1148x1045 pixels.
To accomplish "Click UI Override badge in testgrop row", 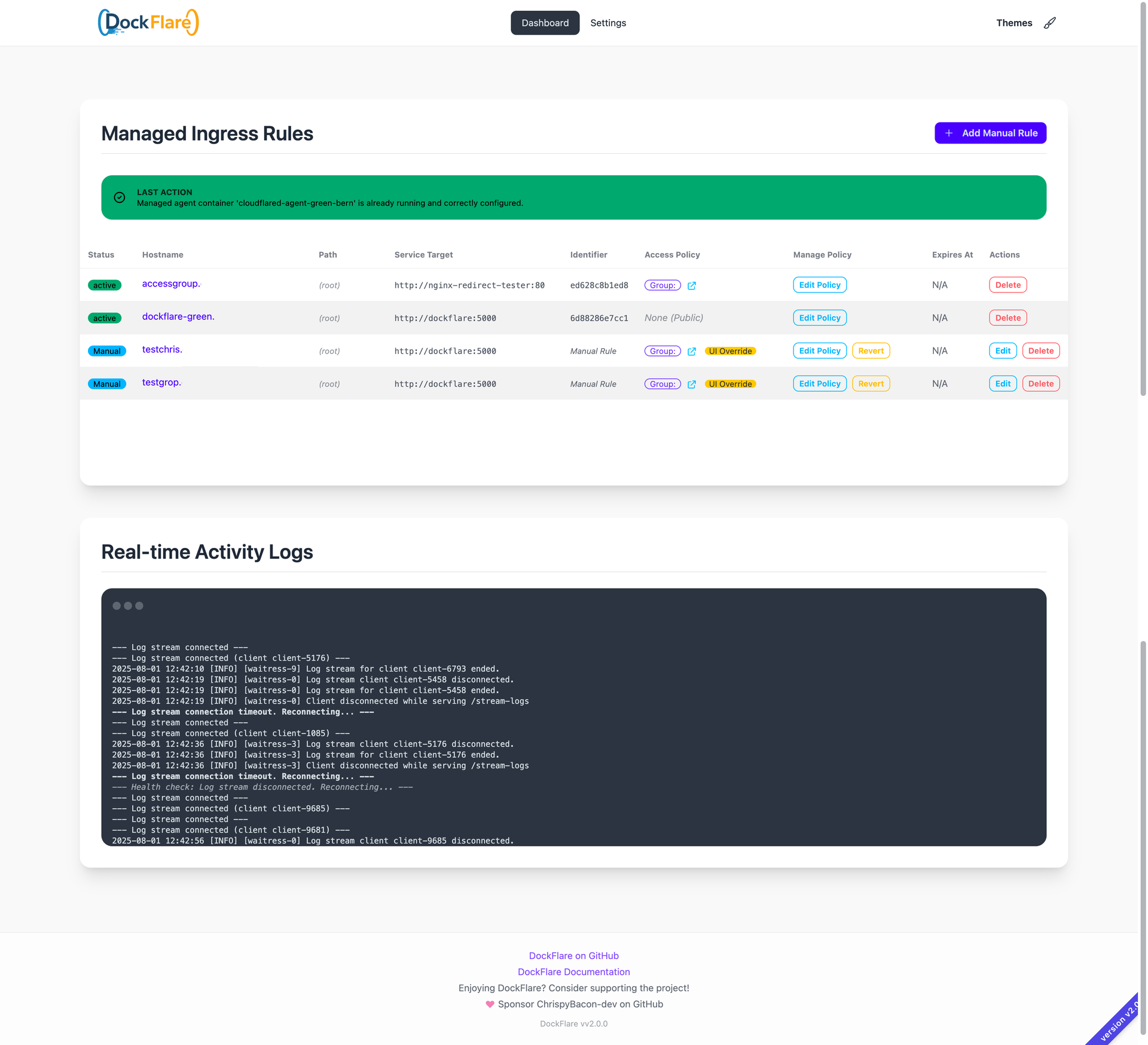I will (x=730, y=384).
